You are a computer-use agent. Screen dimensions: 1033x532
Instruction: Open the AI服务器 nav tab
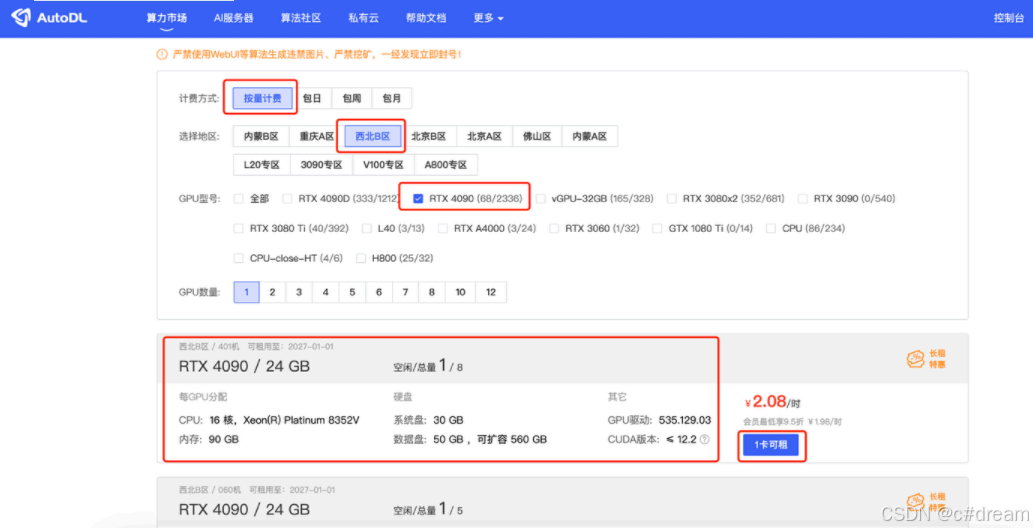[x=233, y=18]
